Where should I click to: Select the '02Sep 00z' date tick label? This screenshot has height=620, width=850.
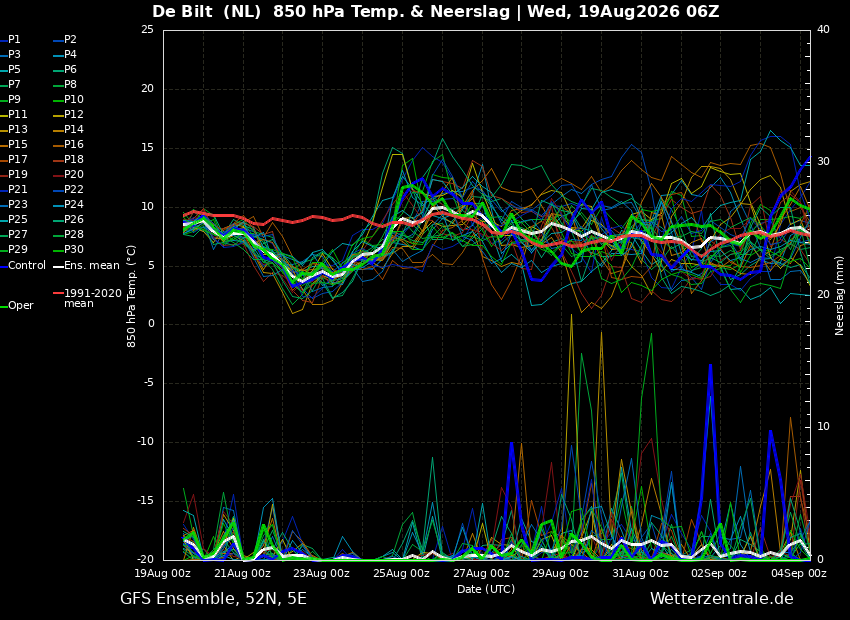[720, 573]
